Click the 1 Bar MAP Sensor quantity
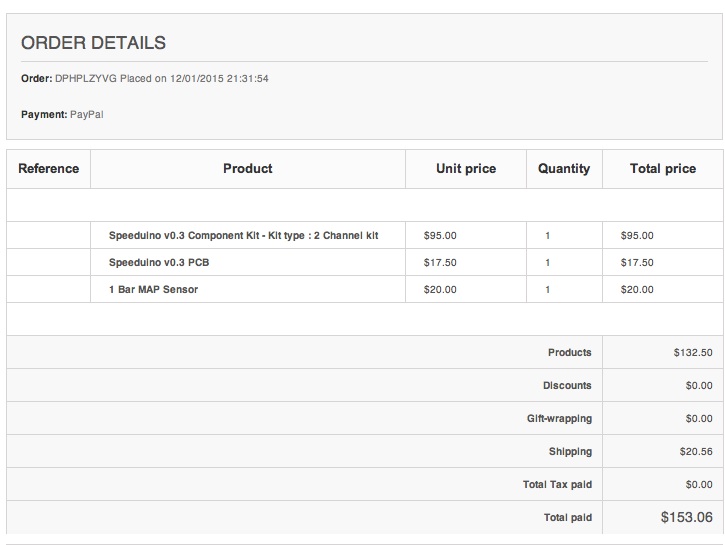Image resolution: width=725 pixels, height=545 pixels. click(548, 290)
